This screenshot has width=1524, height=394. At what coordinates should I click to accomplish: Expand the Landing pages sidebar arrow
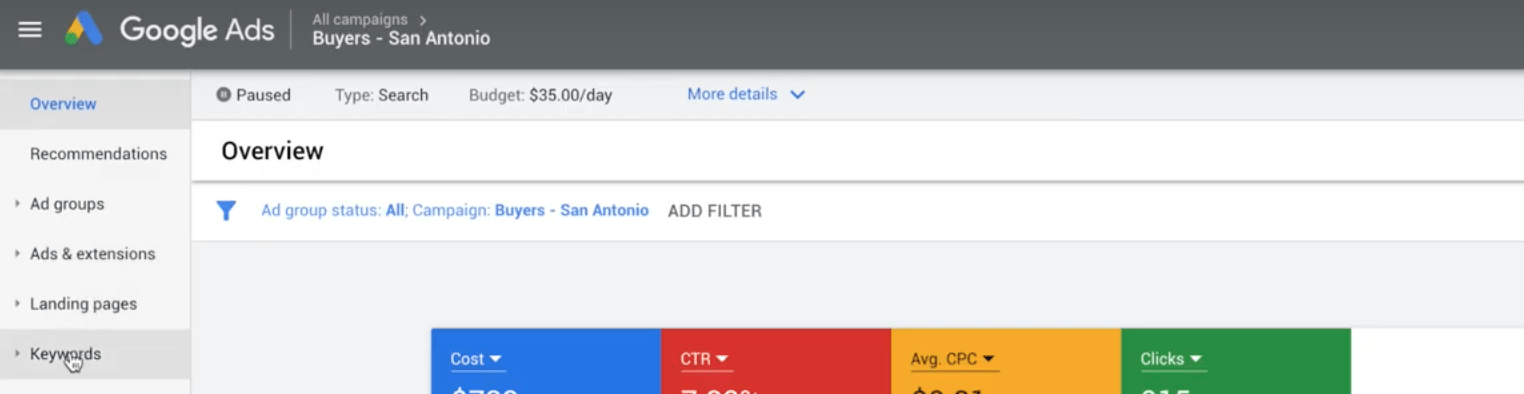pos(17,304)
